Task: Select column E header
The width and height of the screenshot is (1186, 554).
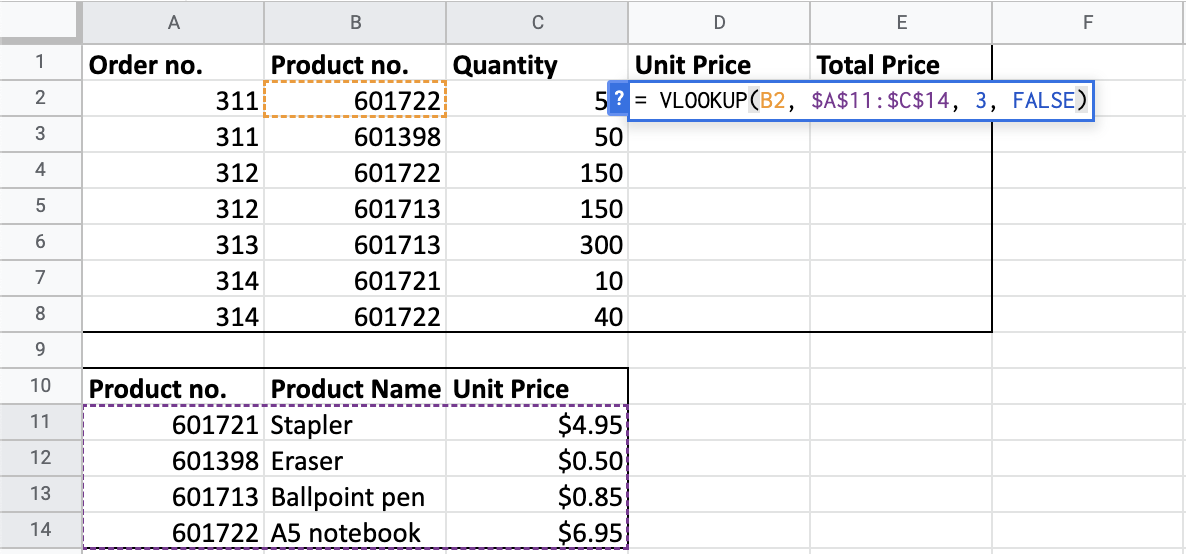Action: click(901, 23)
